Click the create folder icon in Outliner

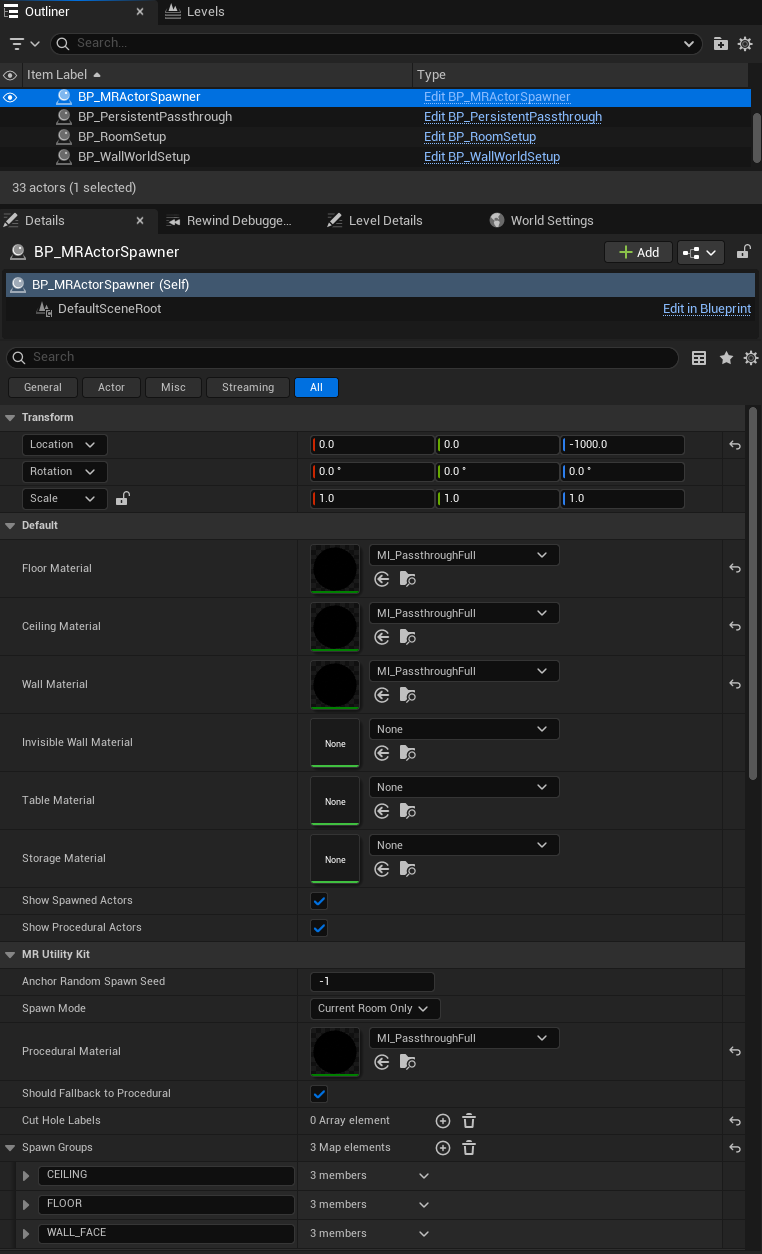721,44
